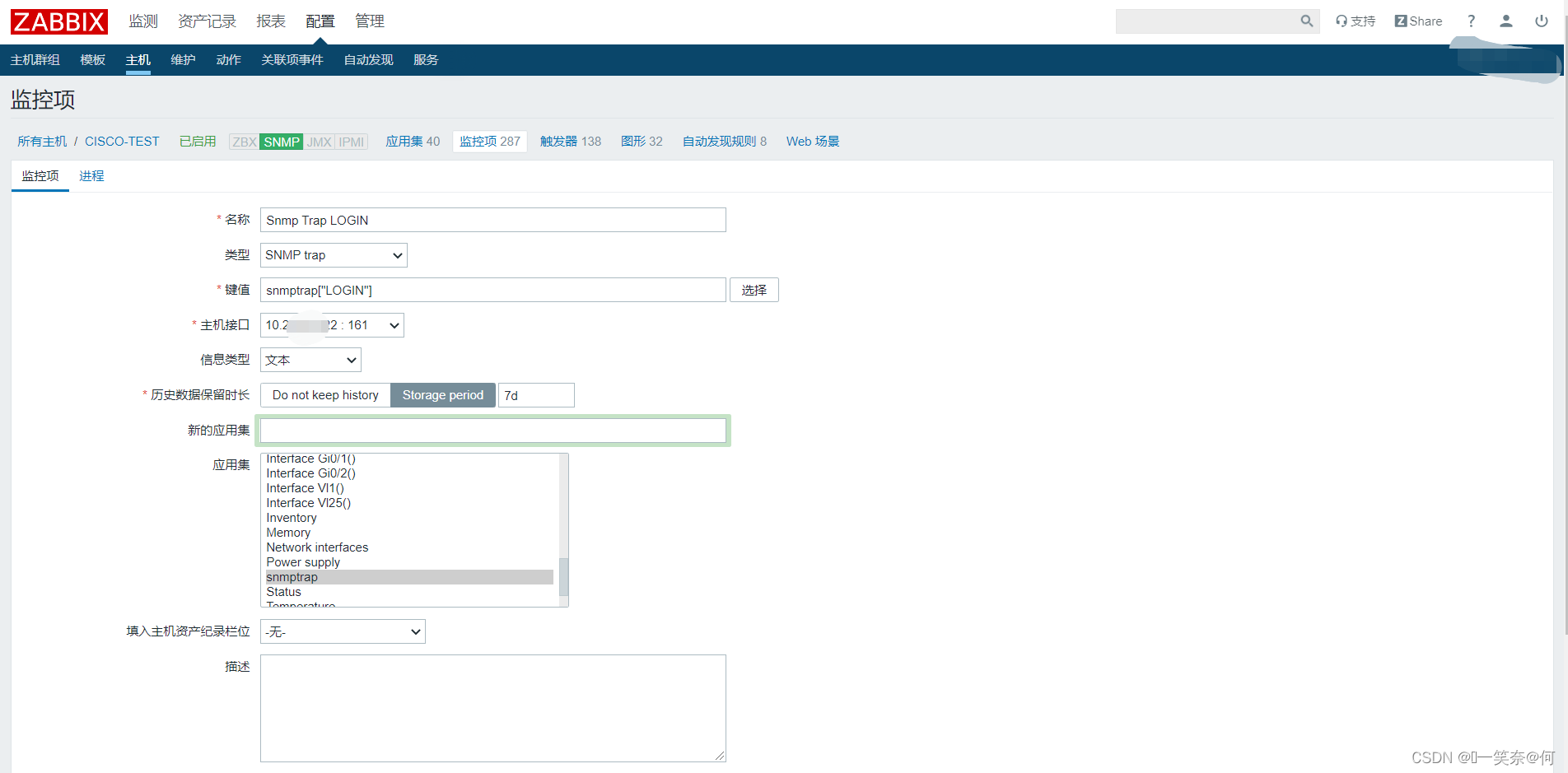Select Do not keep history option

325,395
